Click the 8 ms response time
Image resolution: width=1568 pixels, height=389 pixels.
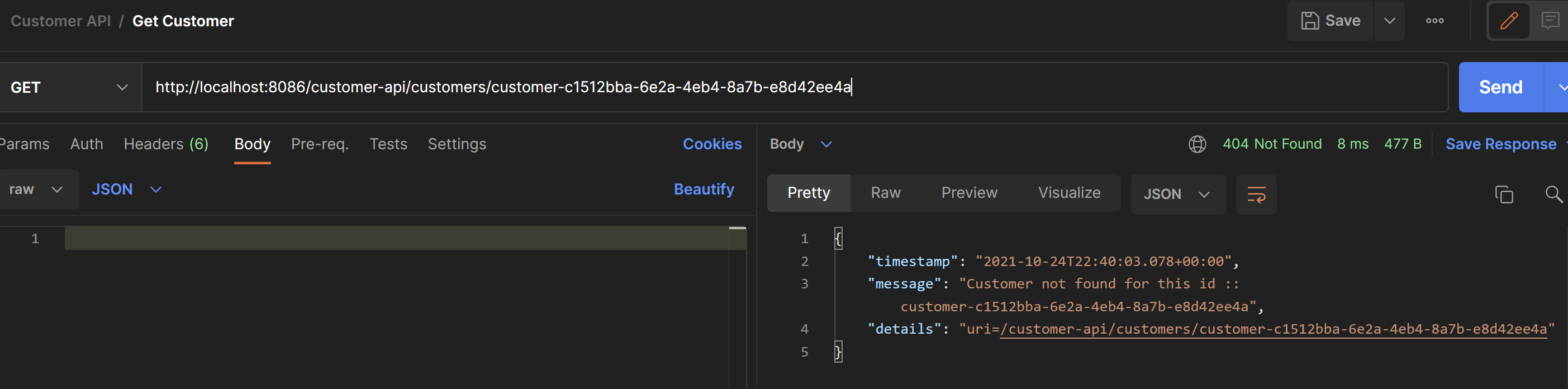1352,144
